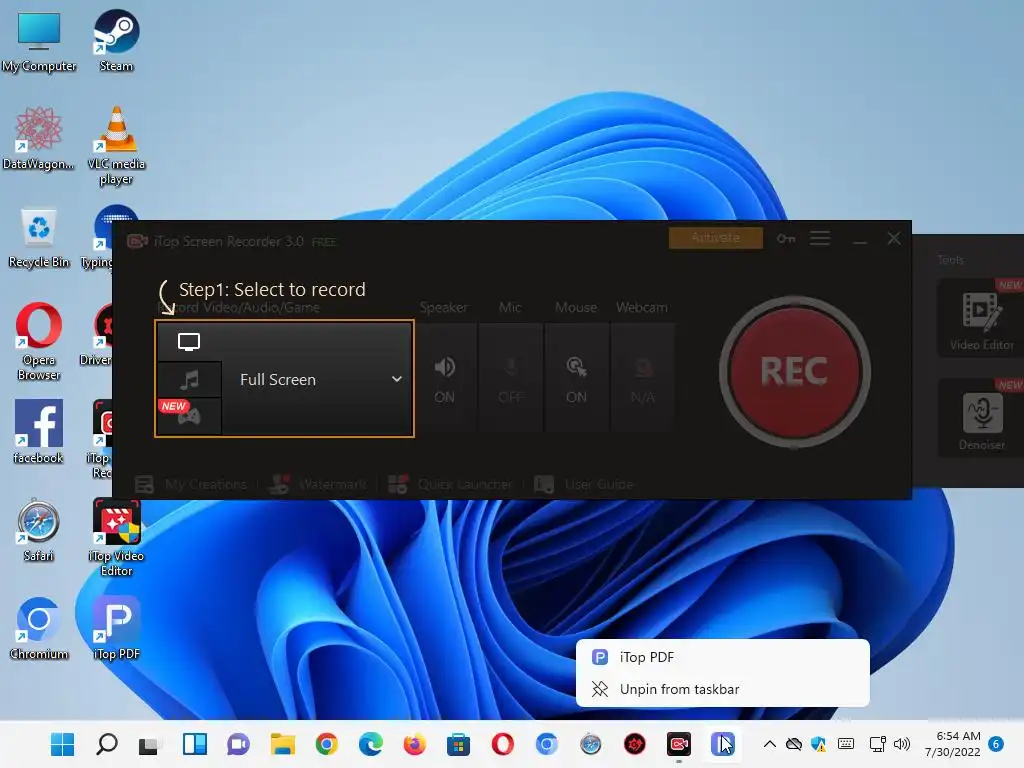Select the My Computer desktop icon
This screenshot has height=768, width=1024.
coord(39,42)
